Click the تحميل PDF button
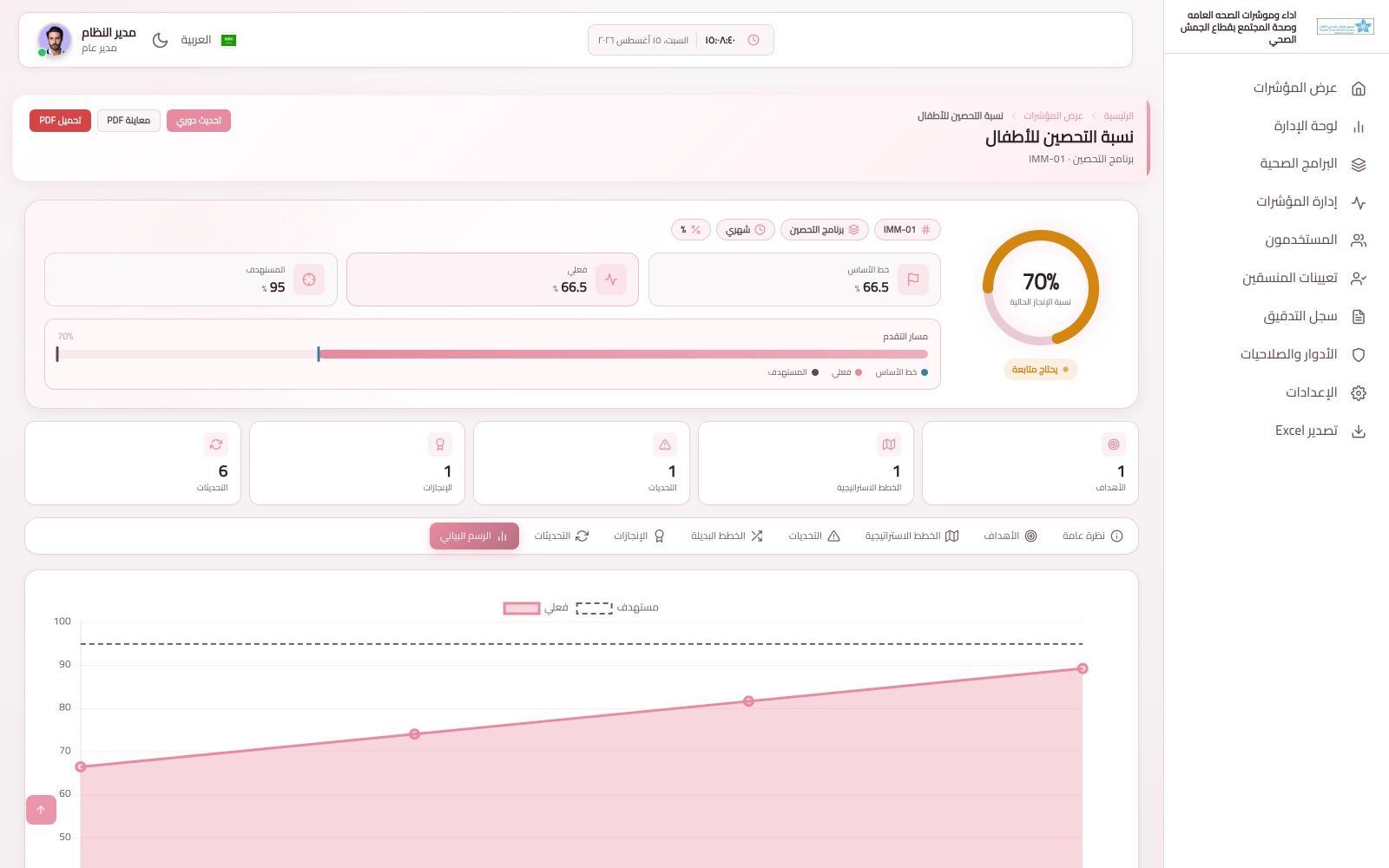Viewport: 1389px width, 868px height. [60, 121]
